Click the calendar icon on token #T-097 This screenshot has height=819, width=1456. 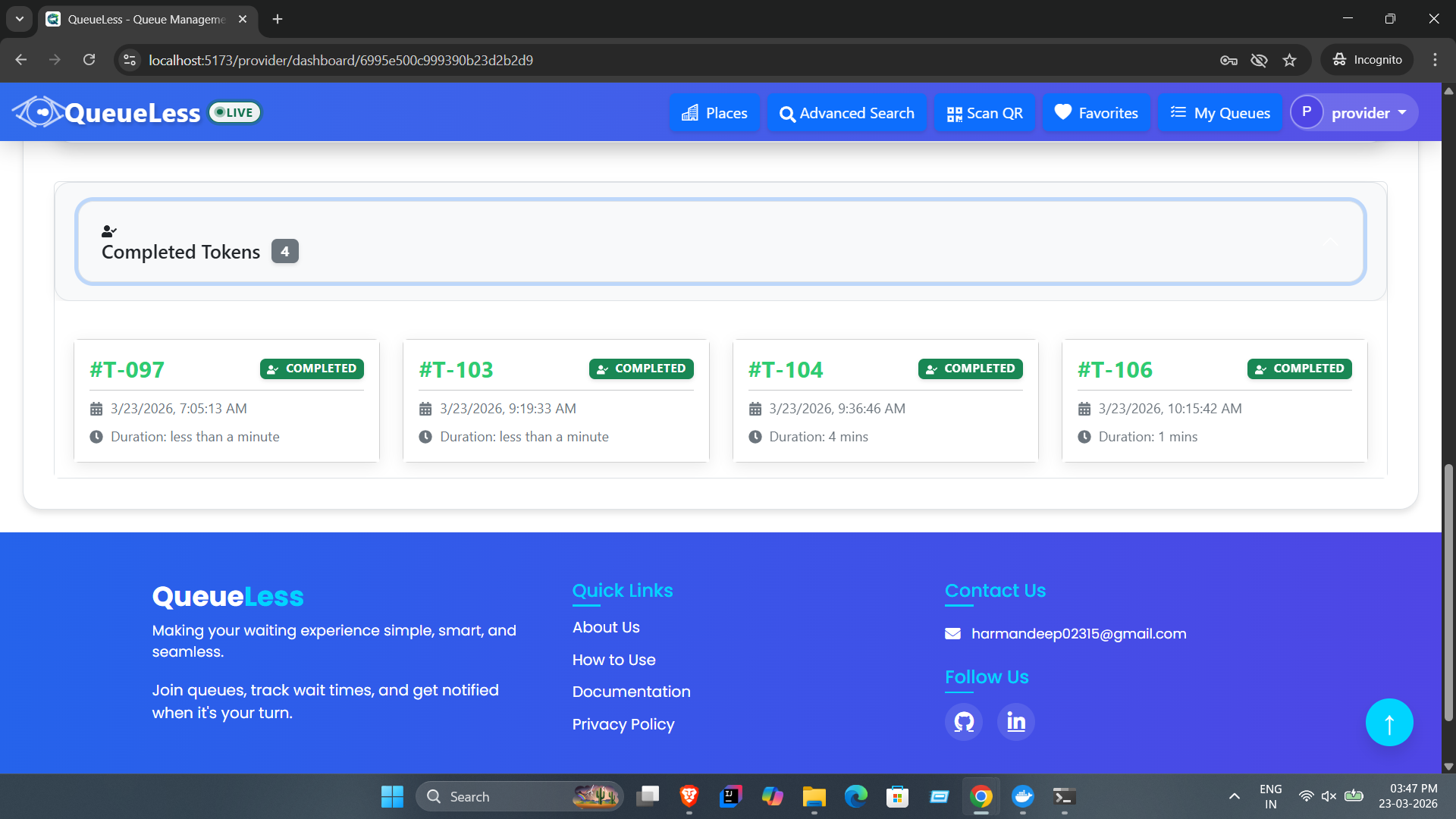tap(96, 409)
